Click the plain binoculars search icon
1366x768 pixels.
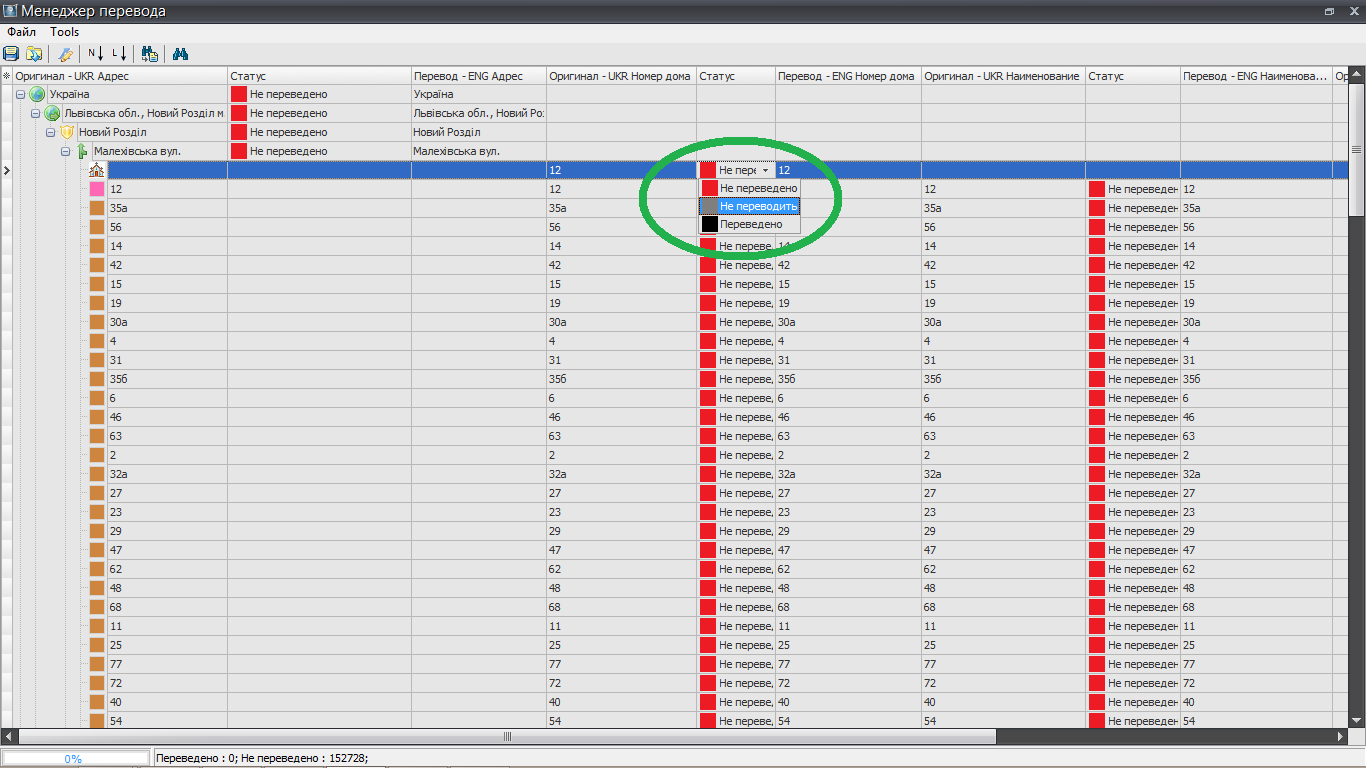pyautogui.click(x=181, y=54)
